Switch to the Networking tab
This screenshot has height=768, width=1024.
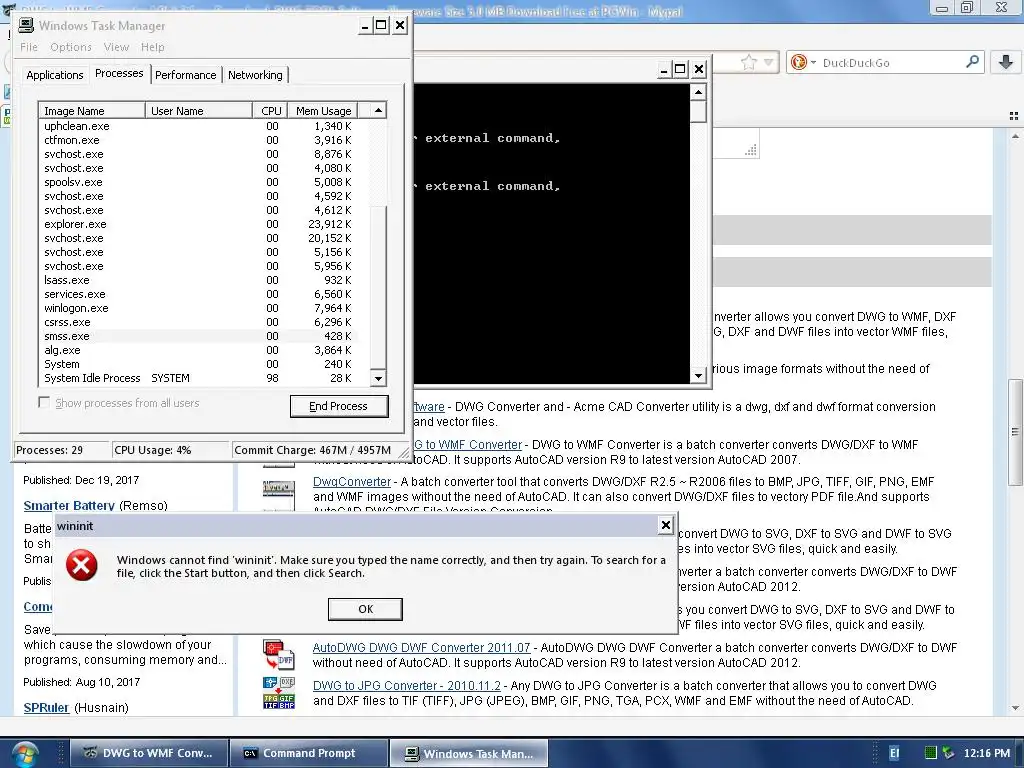(x=255, y=75)
